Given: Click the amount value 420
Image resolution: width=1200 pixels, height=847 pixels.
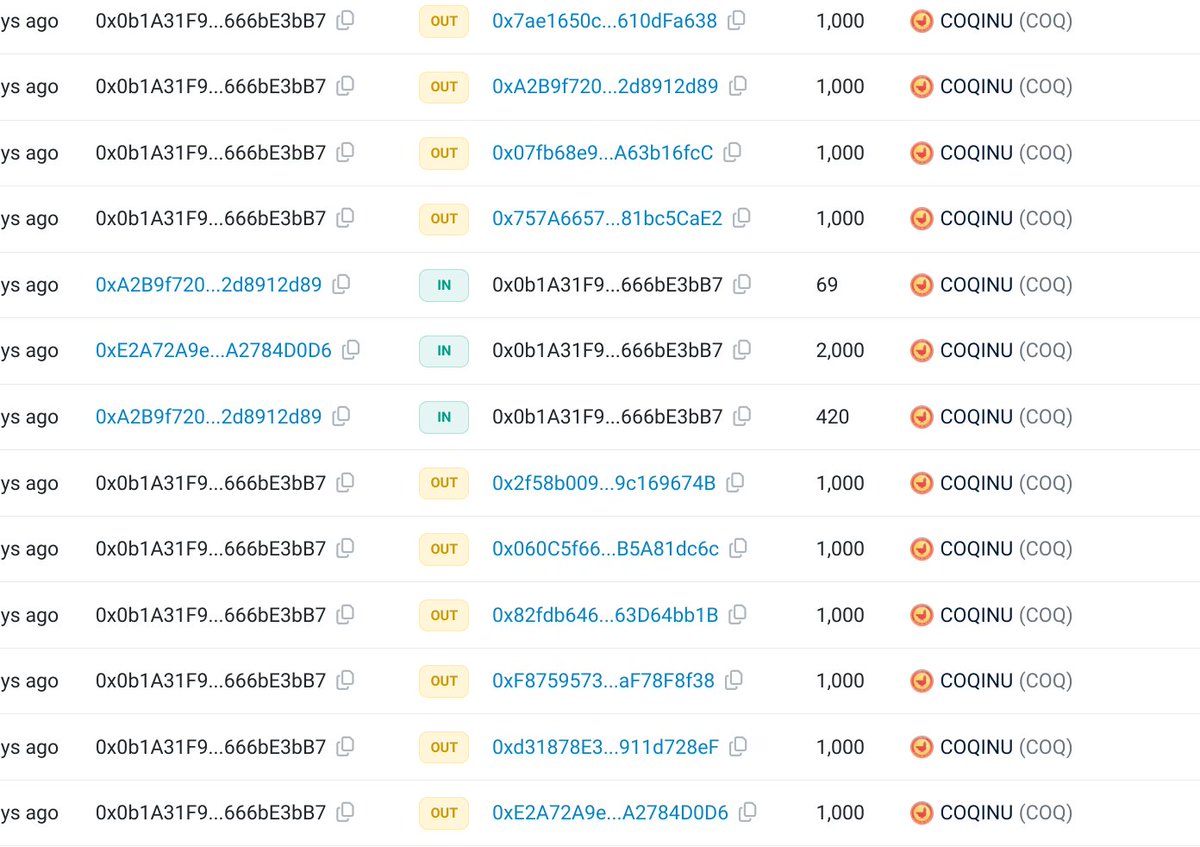Looking at the screenshot, I should pyautogui.click(x=833, y=416).
